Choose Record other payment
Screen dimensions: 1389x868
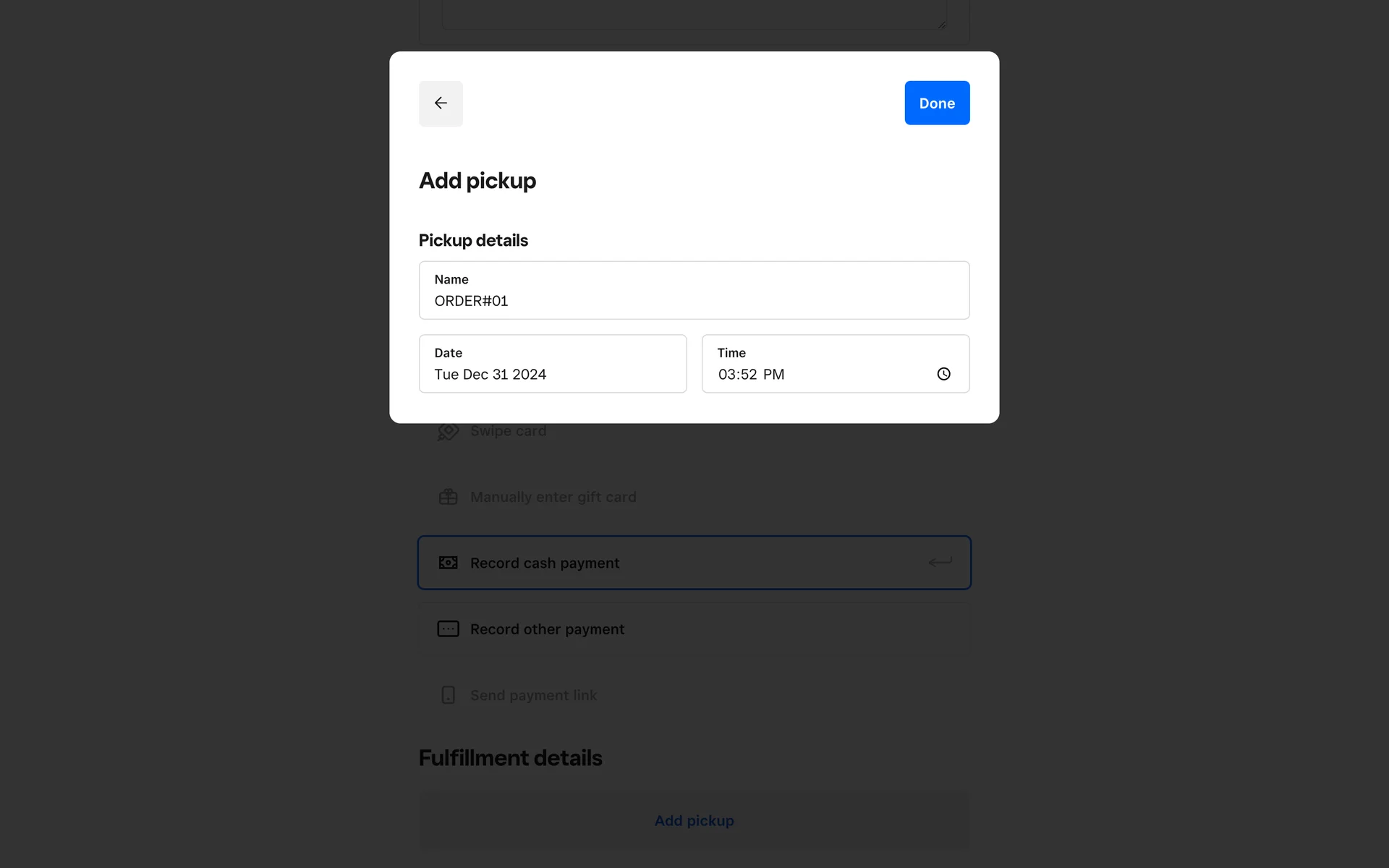tap(547, 629)
